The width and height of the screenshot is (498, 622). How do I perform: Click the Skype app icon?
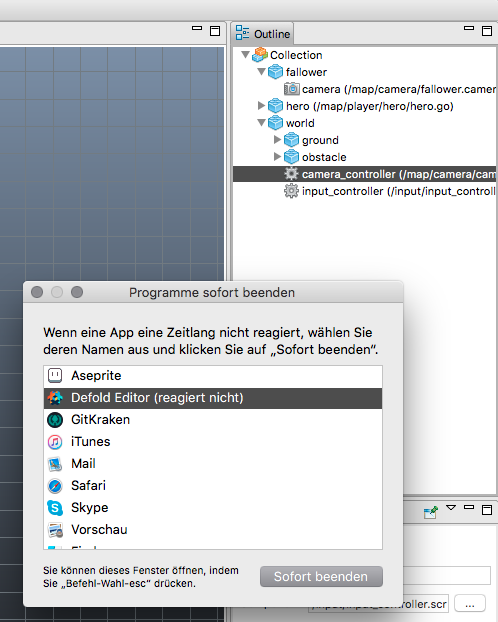(x=55, y=508)
